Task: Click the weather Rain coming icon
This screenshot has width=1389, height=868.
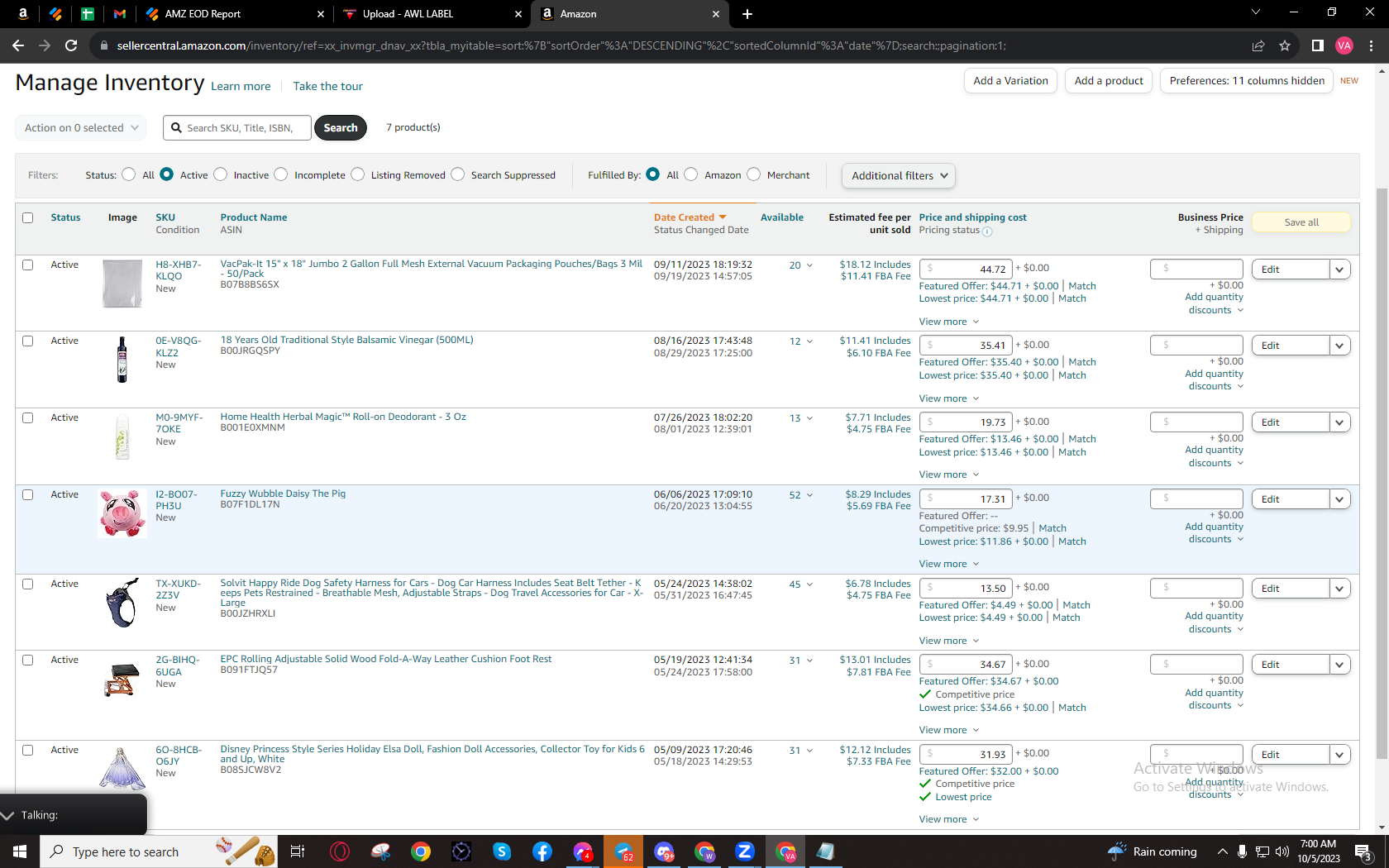Action: tap(1117, 851)
